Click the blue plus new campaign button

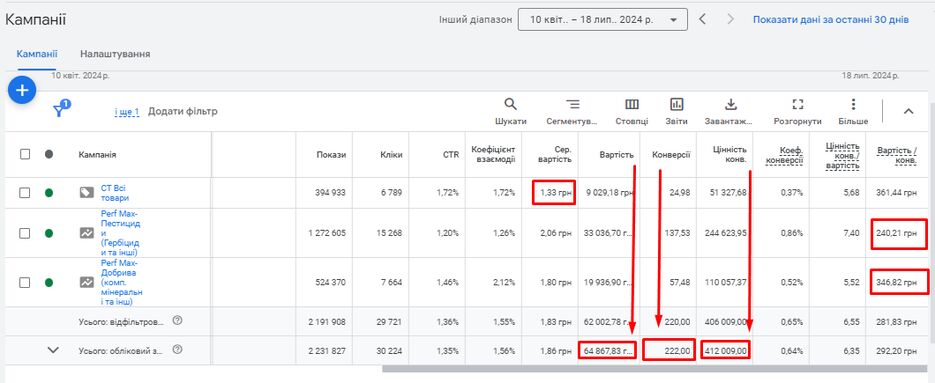pyautogui.click(x=22, y=91)
